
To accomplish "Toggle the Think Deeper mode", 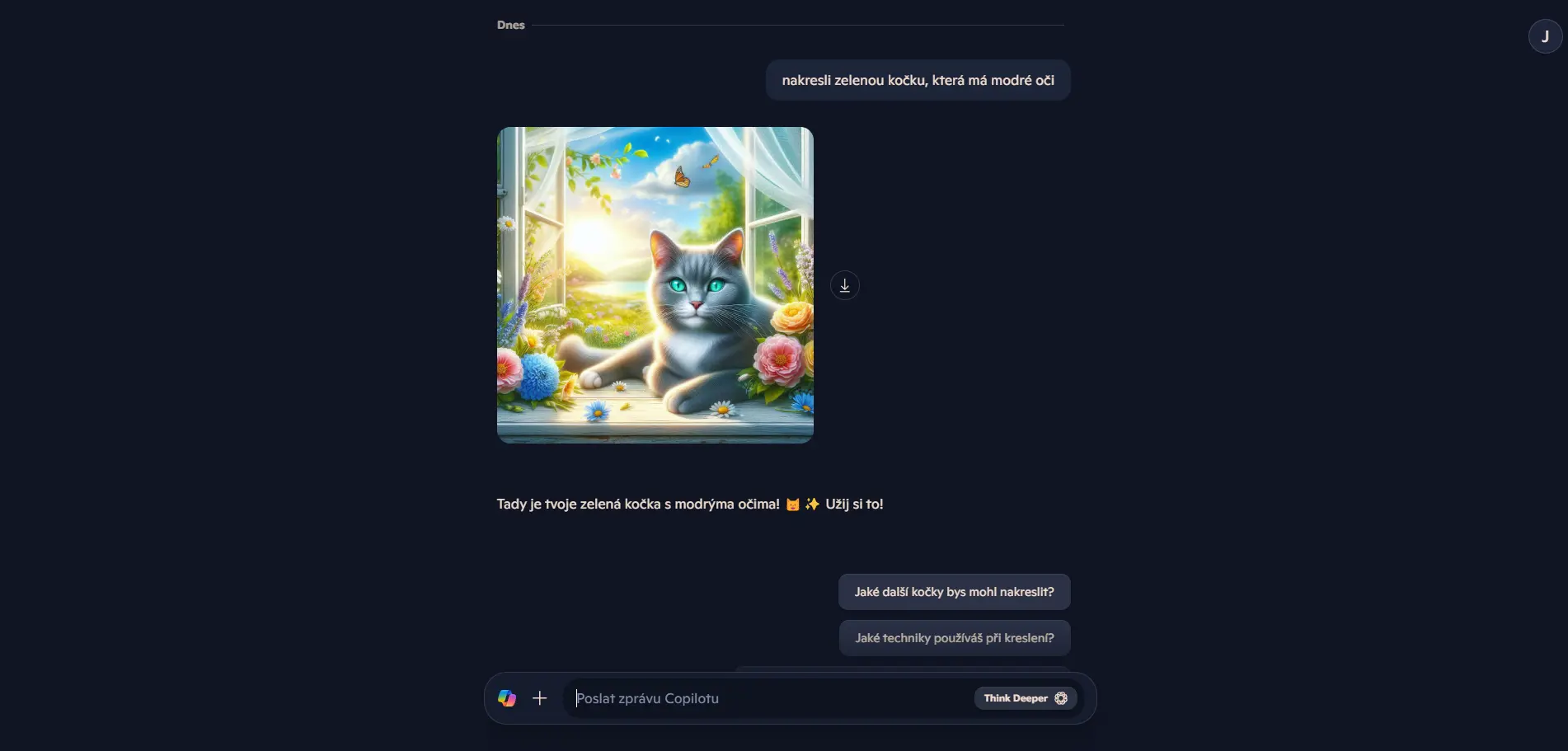I will click(1026, 698).
